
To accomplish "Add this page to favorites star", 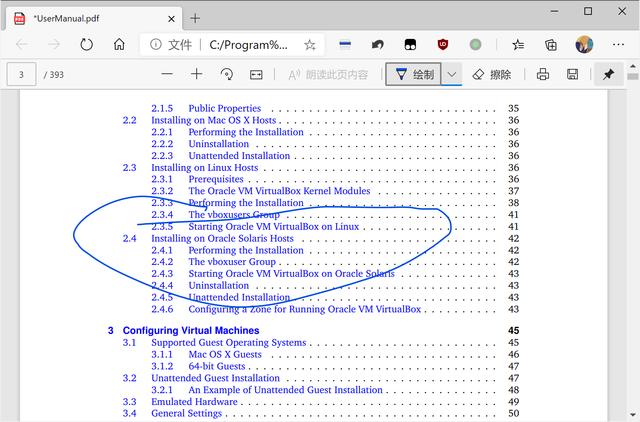I will tap(310, 44).
